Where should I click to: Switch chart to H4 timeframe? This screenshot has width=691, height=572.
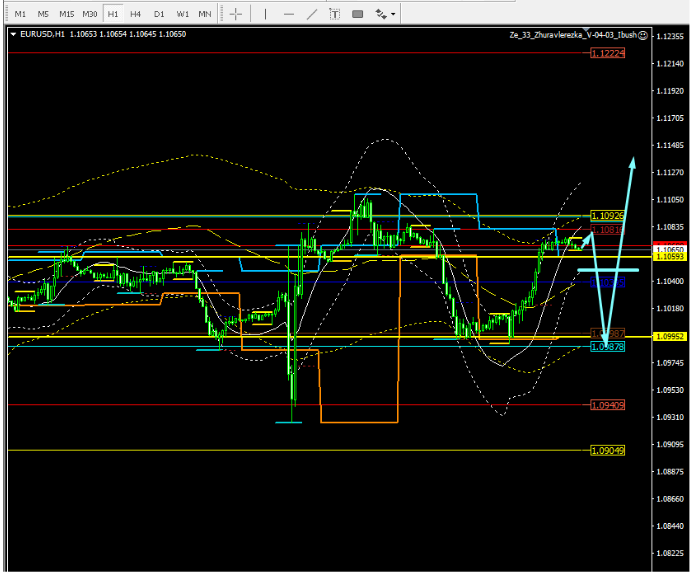(x=135, y=14)
